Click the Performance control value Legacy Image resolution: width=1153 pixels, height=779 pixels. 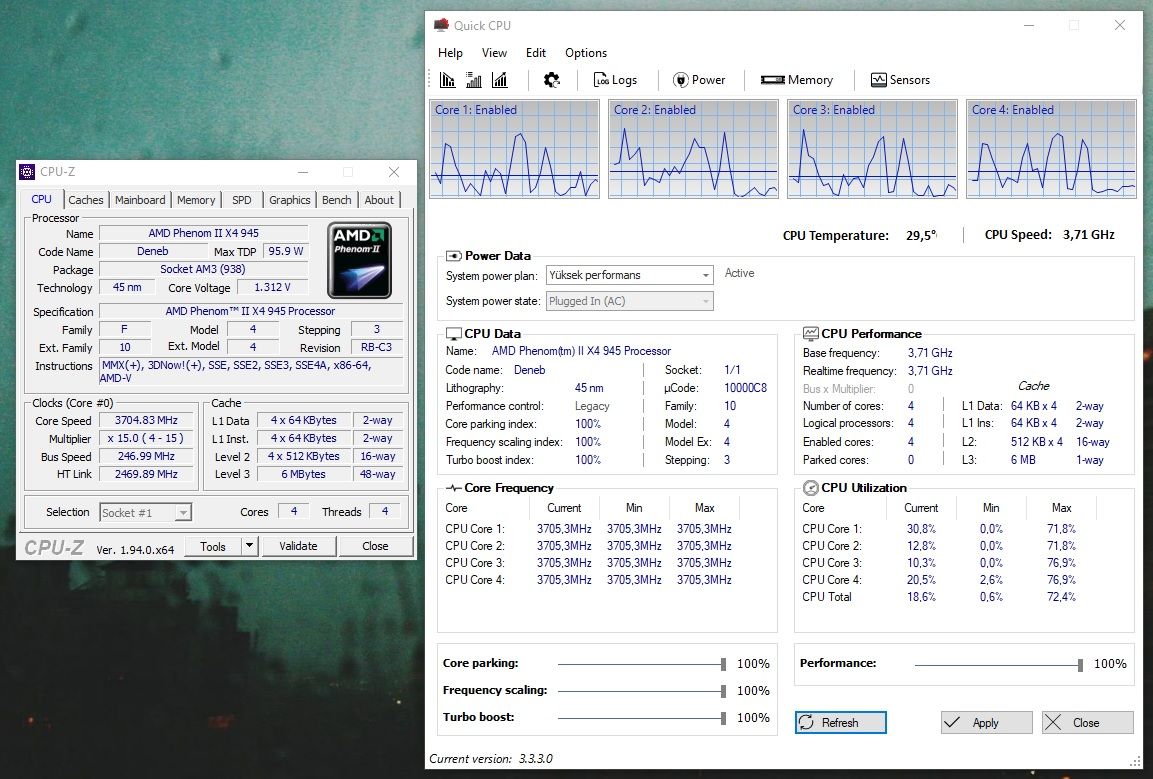coord(592,406)
